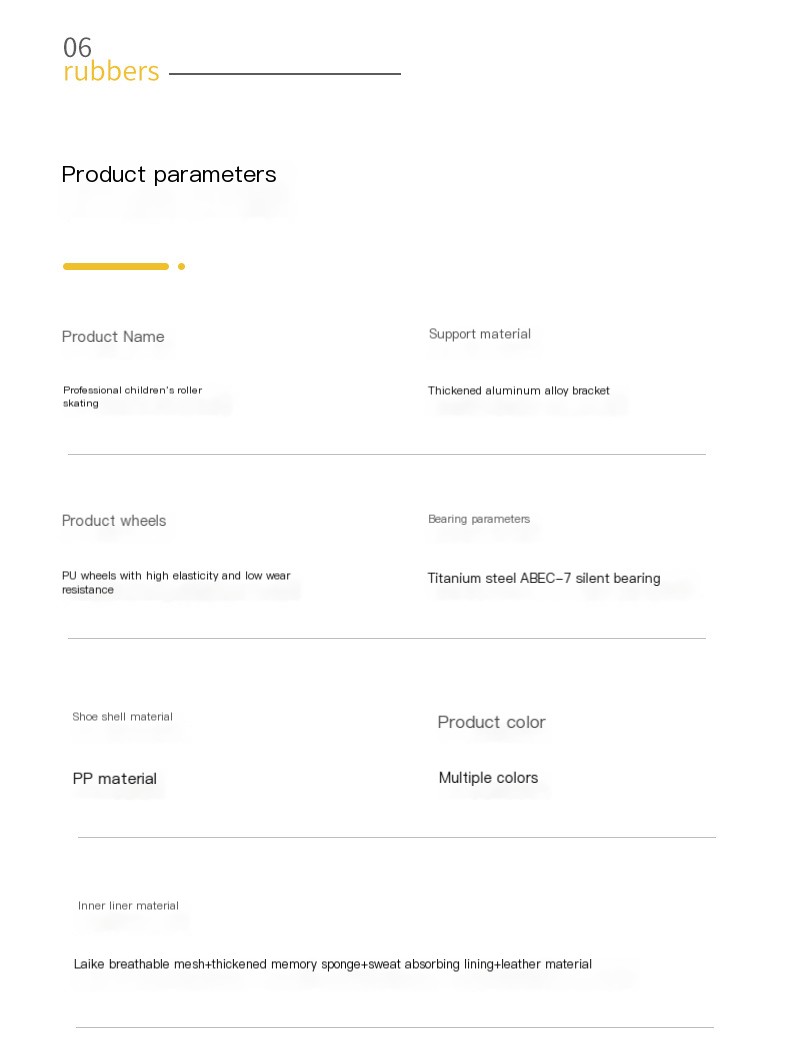Click the 'Support material' label

pos(479,334)
